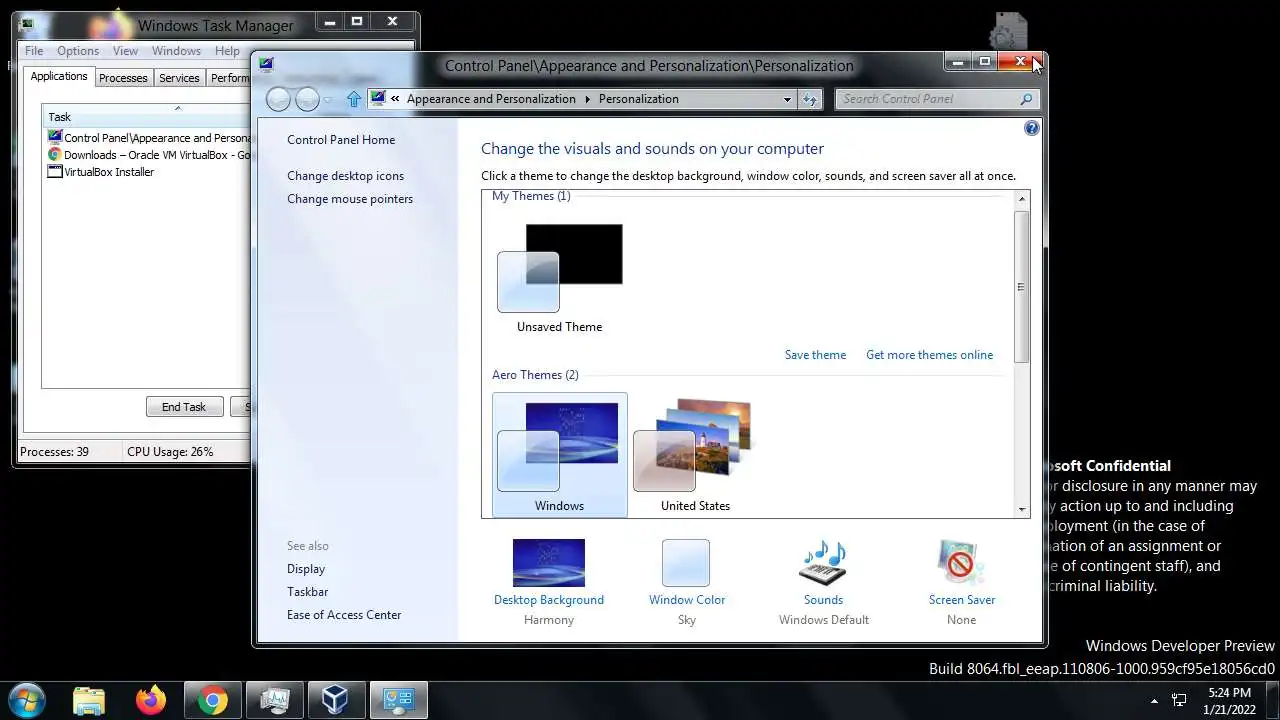Open Firefox from the taskbar
The width and height of the screenshot is (1280, 720).
(x=151, y=700)
